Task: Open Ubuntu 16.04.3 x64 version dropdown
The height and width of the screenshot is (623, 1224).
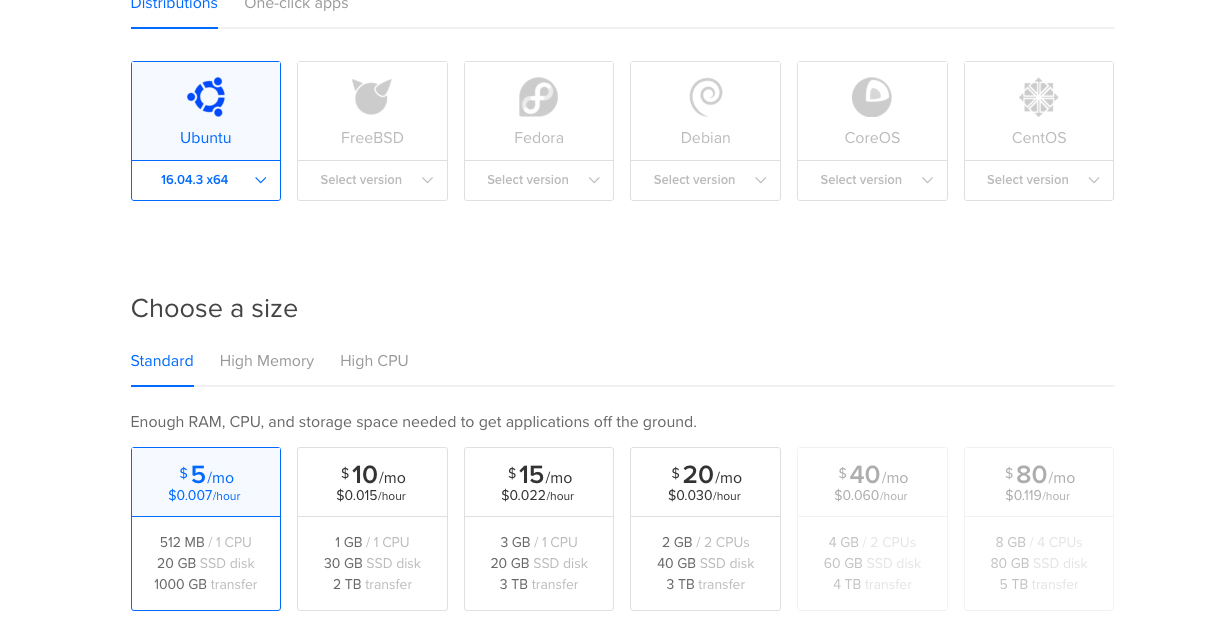Action: (x=206, y=180)
